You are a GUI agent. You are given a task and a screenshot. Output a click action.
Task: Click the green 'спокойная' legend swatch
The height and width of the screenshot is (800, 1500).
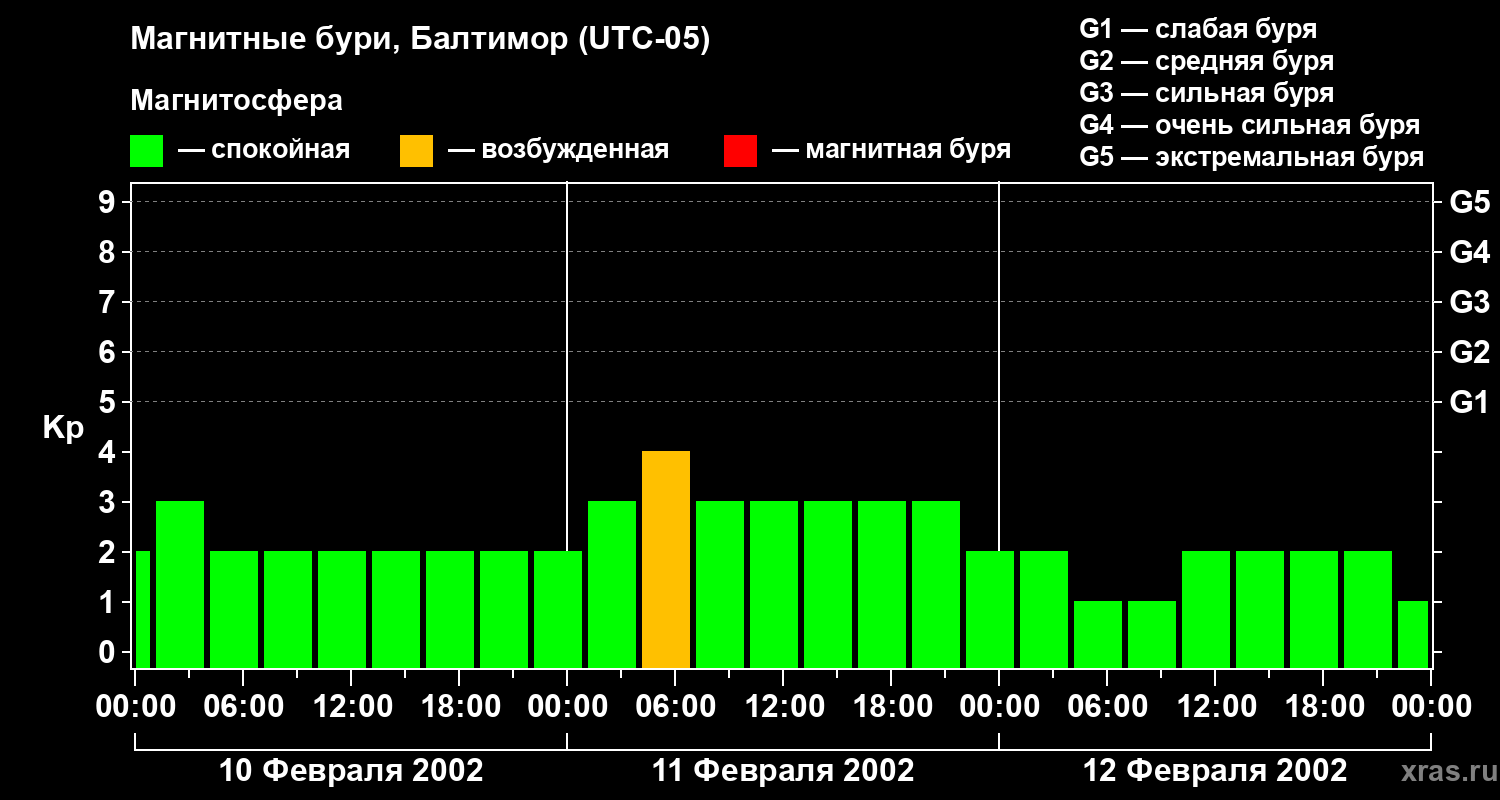146,151
